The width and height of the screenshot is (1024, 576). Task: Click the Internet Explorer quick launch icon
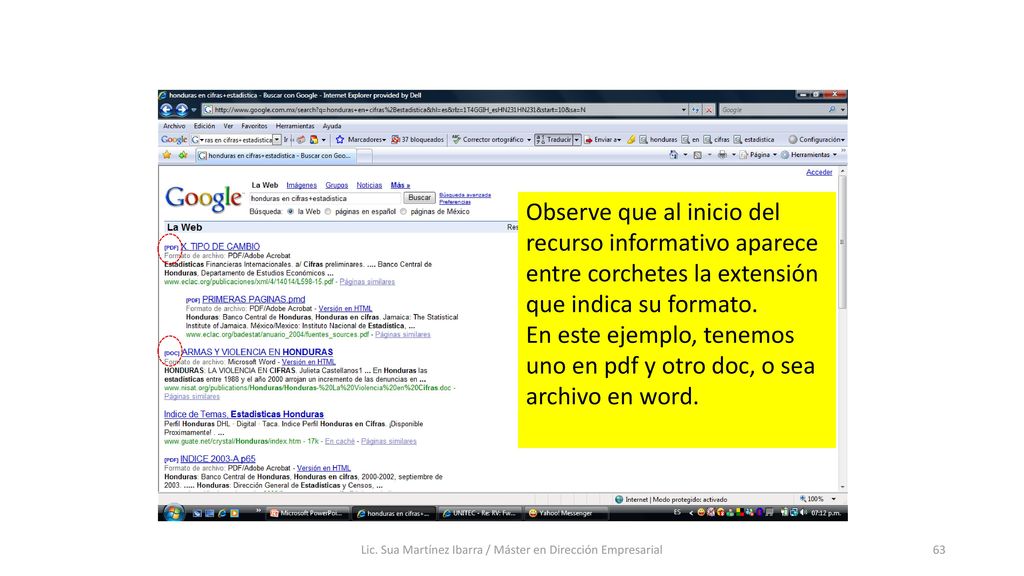(x=222, y=513)
